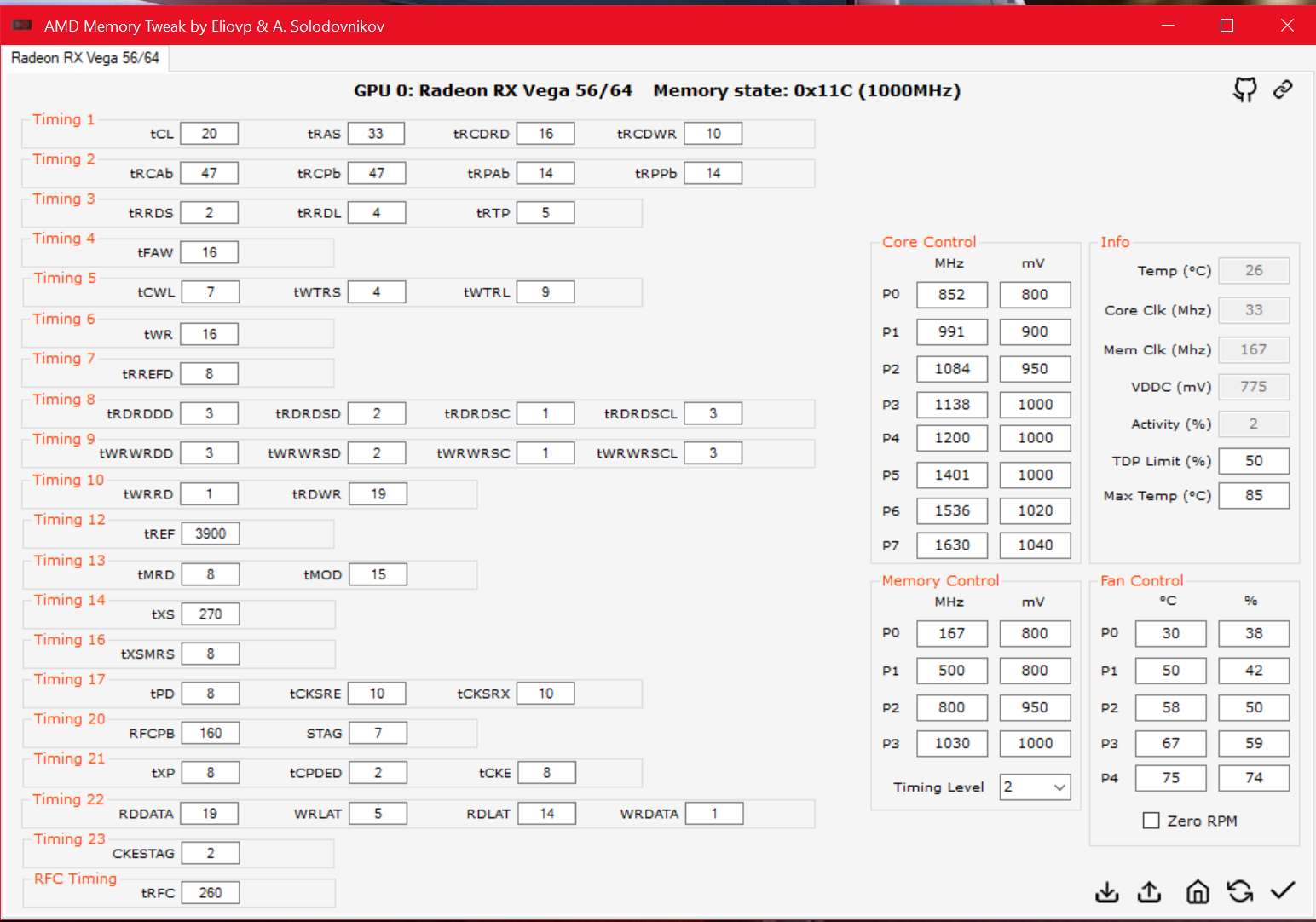Click the app icon in title bar
This screenshot has height=922, width=1316.
coord(22,26)
